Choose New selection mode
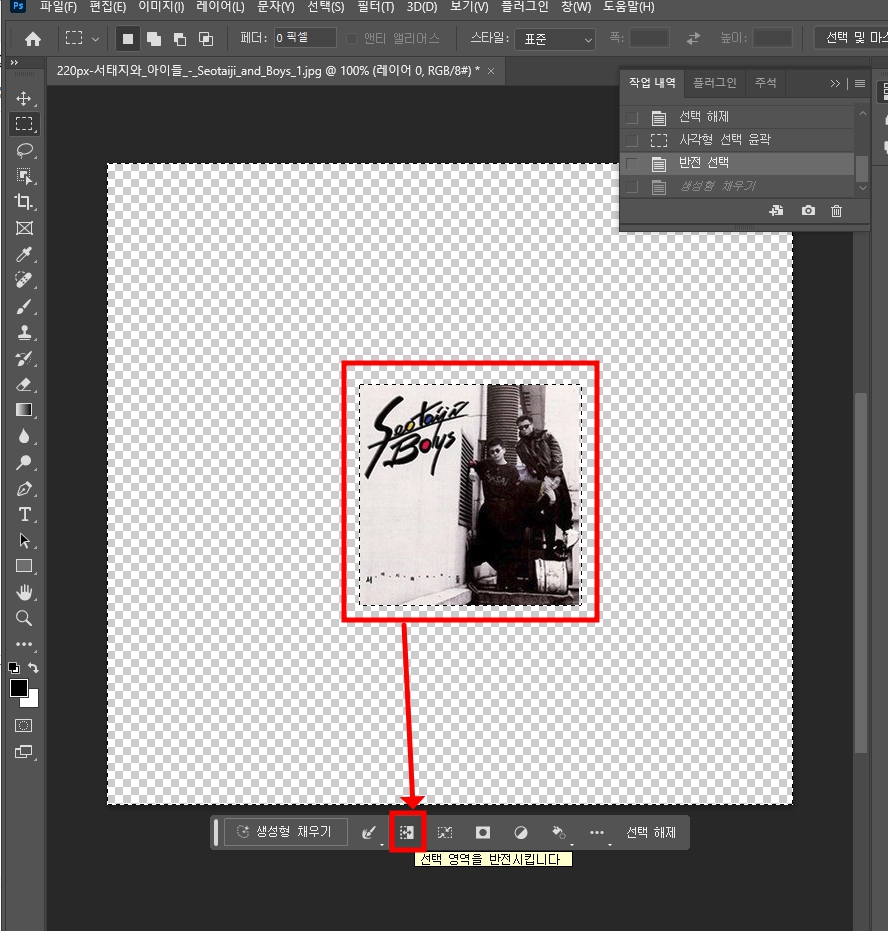The height and width of the screenshot is (931, 888). (x=128, y=39)
